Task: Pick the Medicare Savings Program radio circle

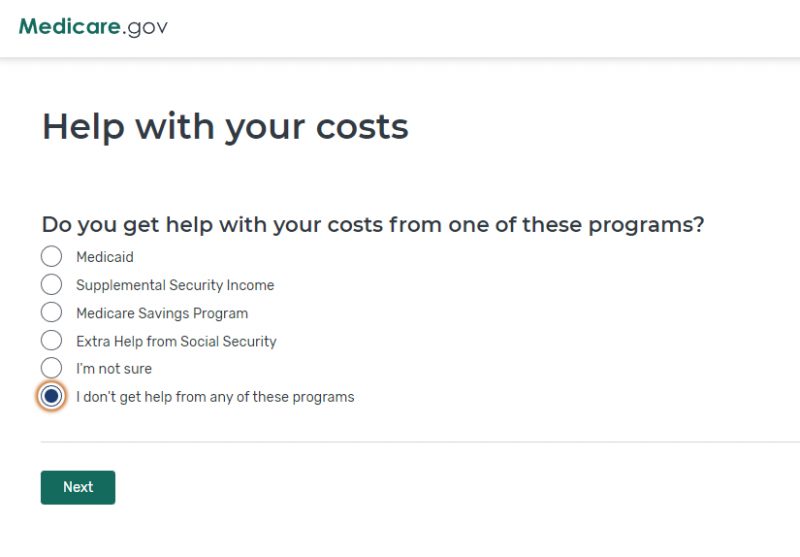Action: [52, 312]
